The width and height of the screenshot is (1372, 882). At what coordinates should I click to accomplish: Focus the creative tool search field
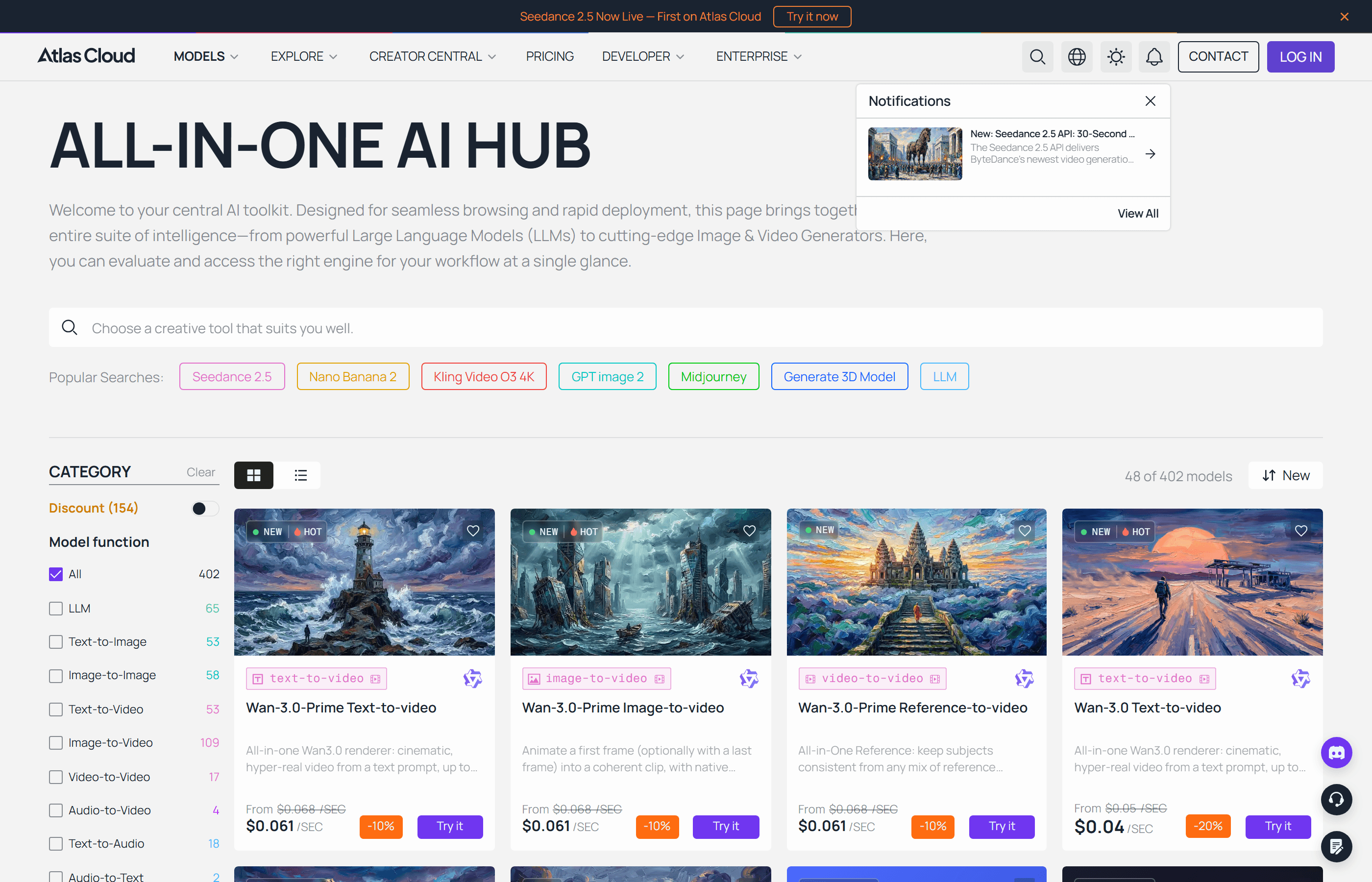pyautogui.click(x=686, y=328)
